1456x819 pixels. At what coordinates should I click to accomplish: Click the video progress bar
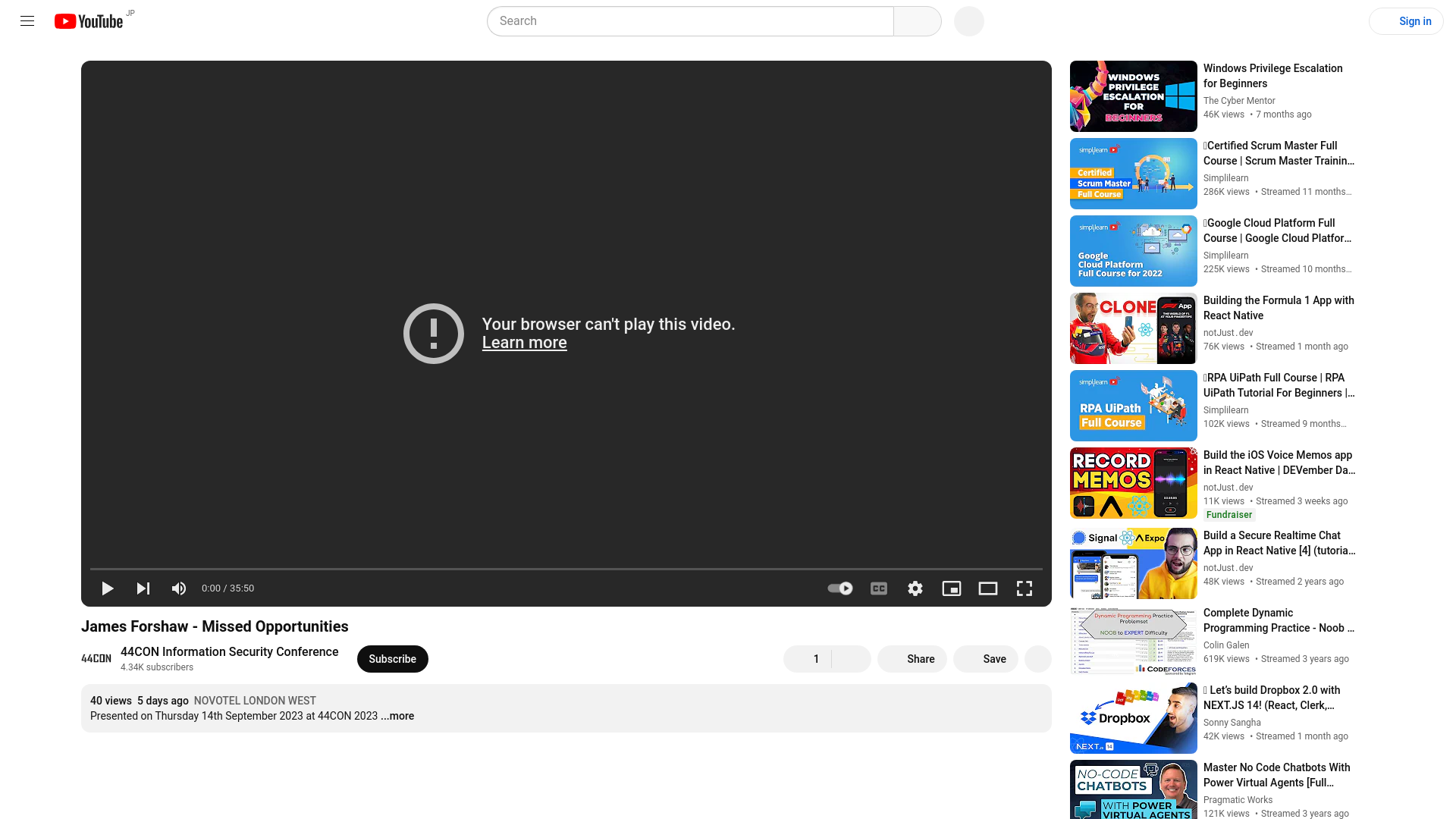[x=566, y=569]
